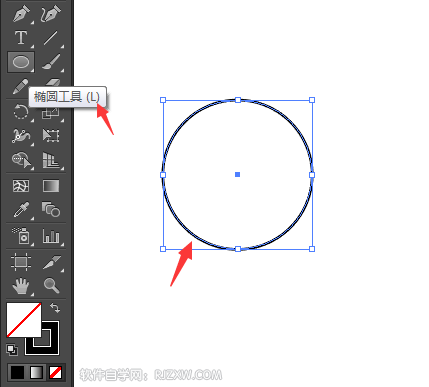
Task: Select the Scale tool
Action: [51, 113]
